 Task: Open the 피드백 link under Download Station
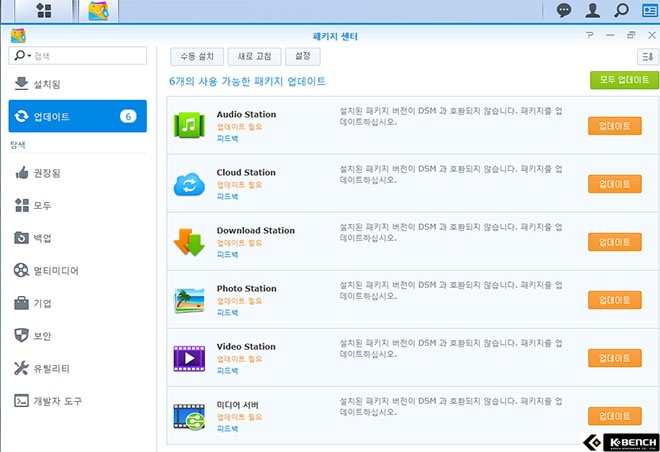[227, 254]
